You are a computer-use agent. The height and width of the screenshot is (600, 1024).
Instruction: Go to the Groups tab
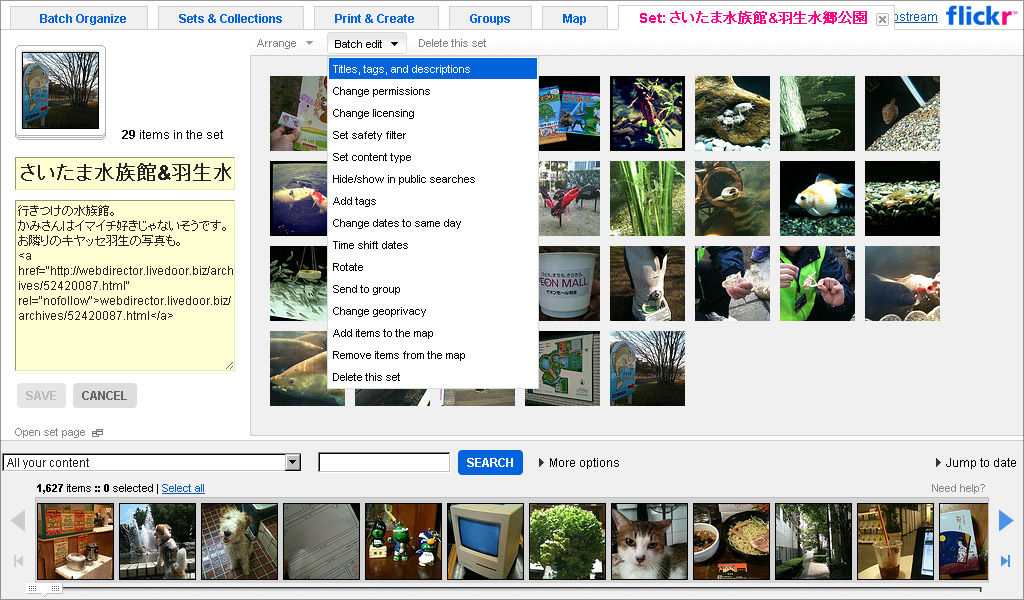click(489, 18)
